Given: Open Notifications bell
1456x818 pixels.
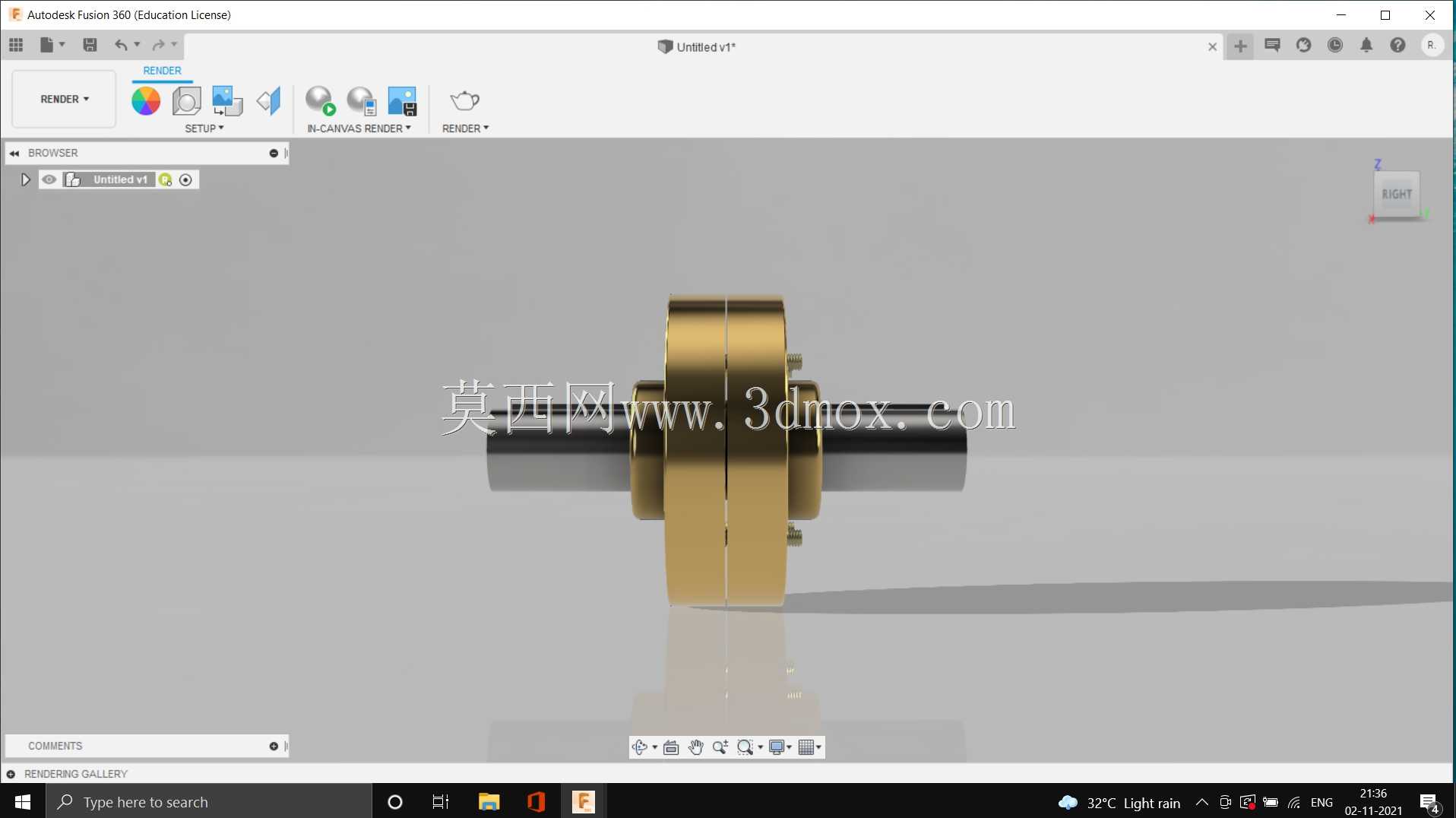Looking at the screenshot, I should tap(1366, 45).
